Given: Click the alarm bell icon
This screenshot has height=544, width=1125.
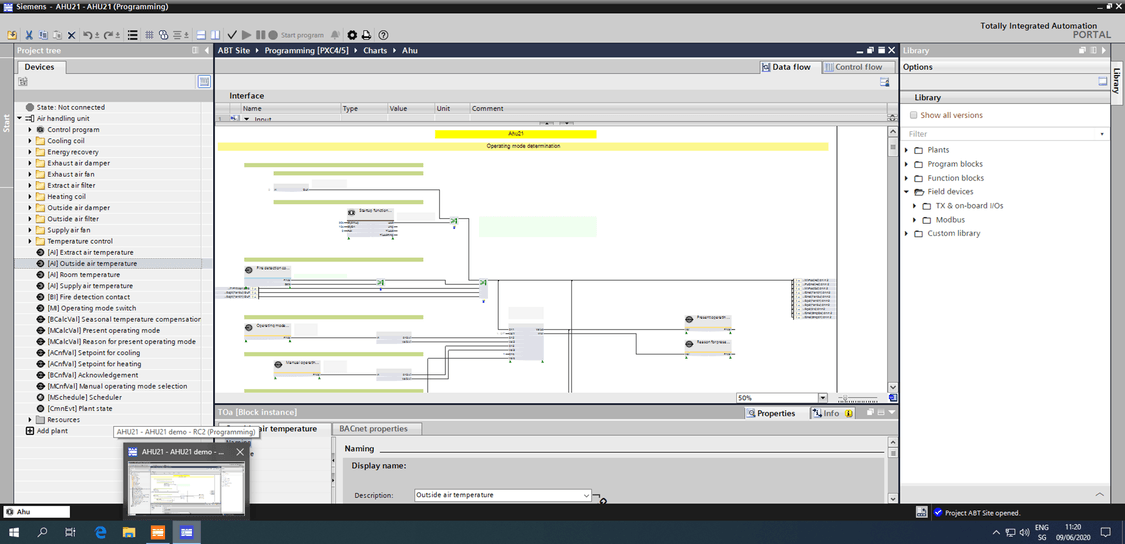Looking at the screenshot, I should pyautogui.click(x=335, y=35).
